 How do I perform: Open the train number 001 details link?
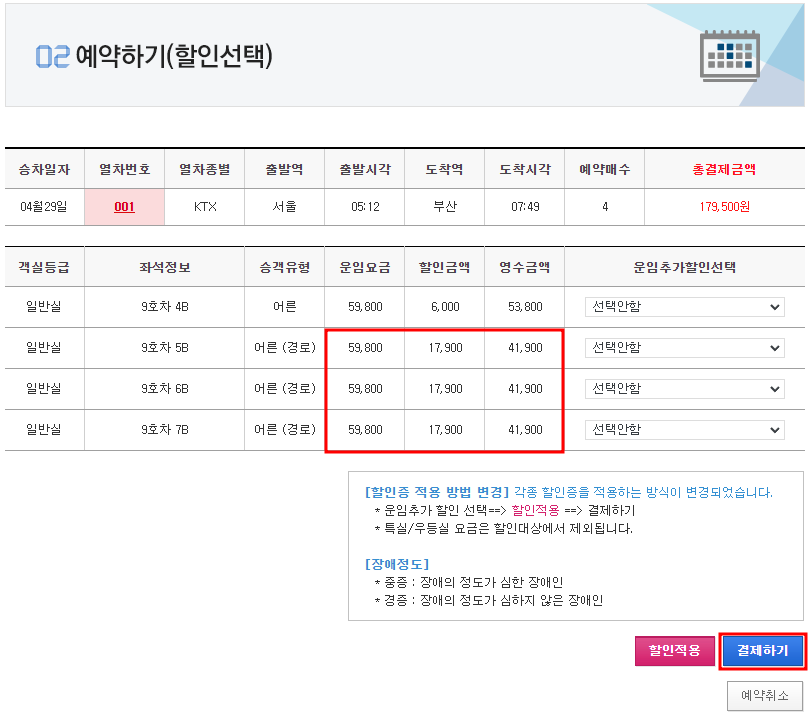click(124, 206)
